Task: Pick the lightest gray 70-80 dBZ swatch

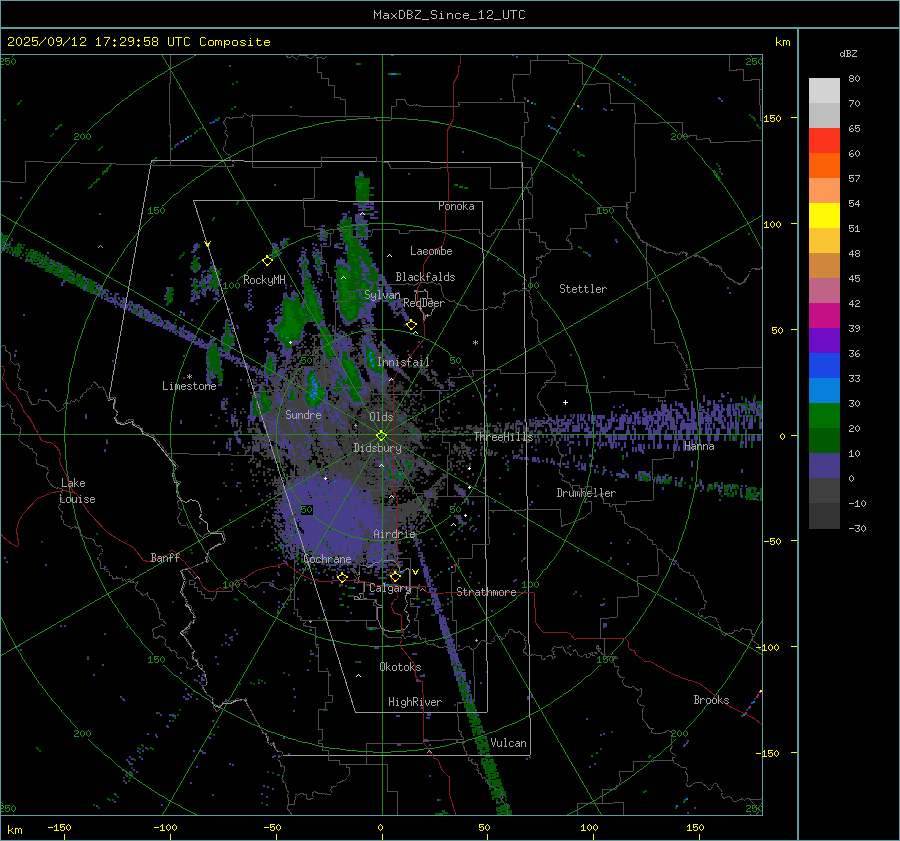Action: click(x=824, y=91)
